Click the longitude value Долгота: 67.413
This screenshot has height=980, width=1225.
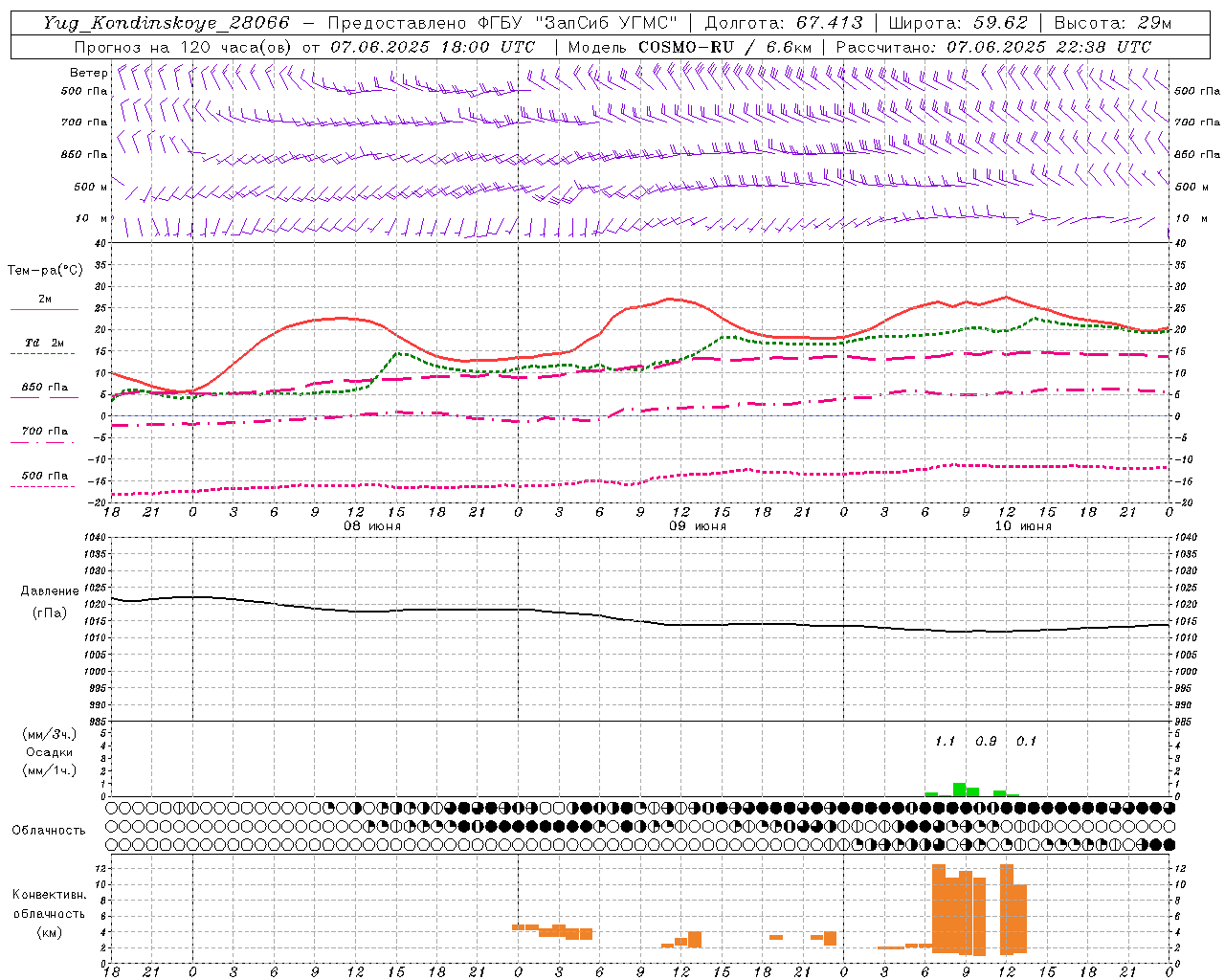pyautogui.click(x=784, y=23)
